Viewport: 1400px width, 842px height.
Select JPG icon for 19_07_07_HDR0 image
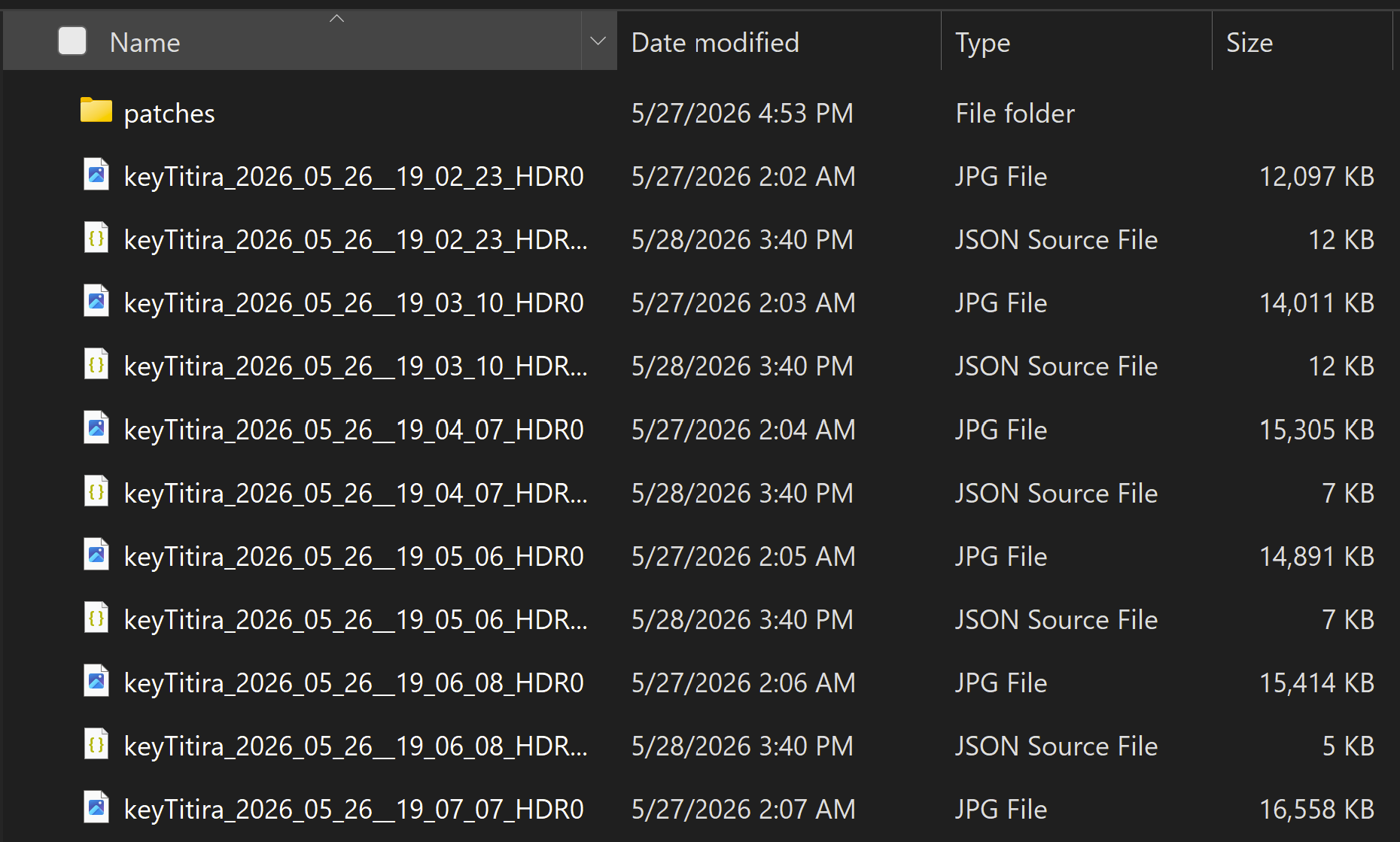[x=96, y=807]
